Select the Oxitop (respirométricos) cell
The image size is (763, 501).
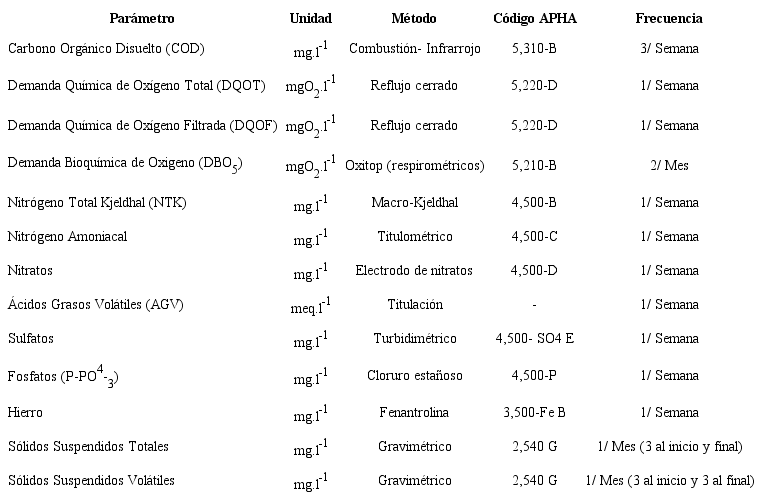pyautogui.click(x=414, y=164)
